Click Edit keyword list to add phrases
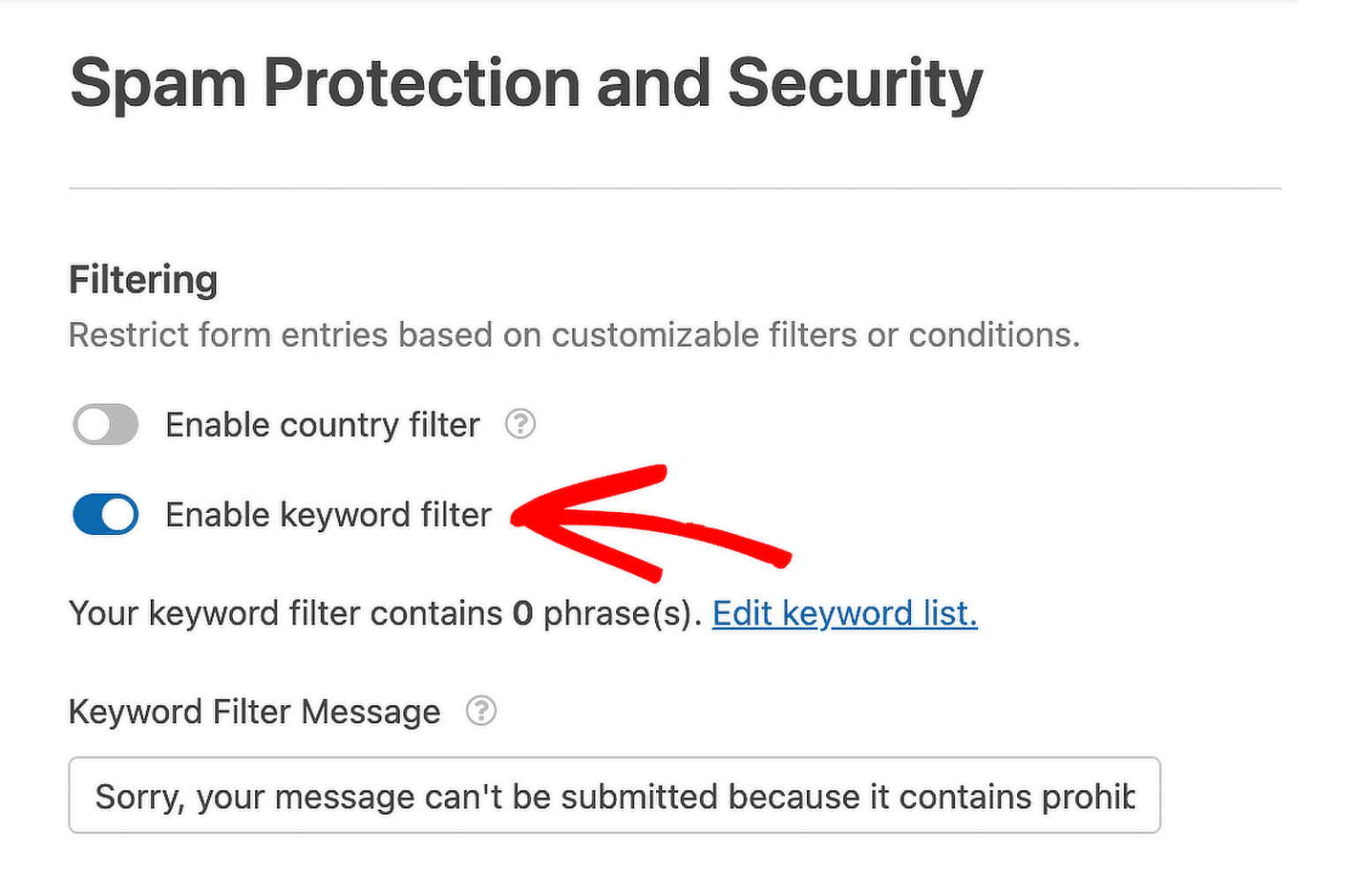The image size is (1356, 896). [x=844, y=614]
